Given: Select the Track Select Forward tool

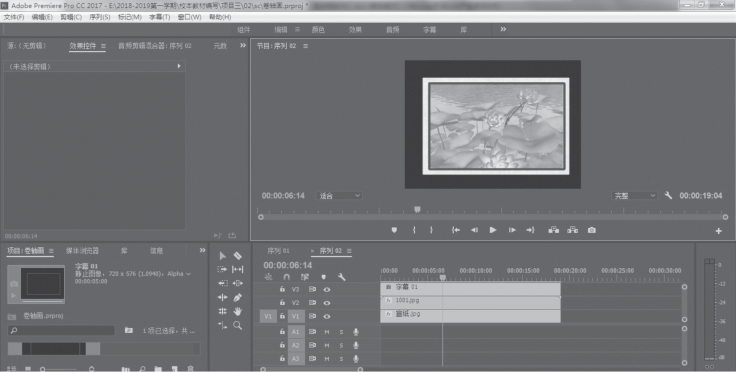Looking at the screenshot, I should (222, 269).
